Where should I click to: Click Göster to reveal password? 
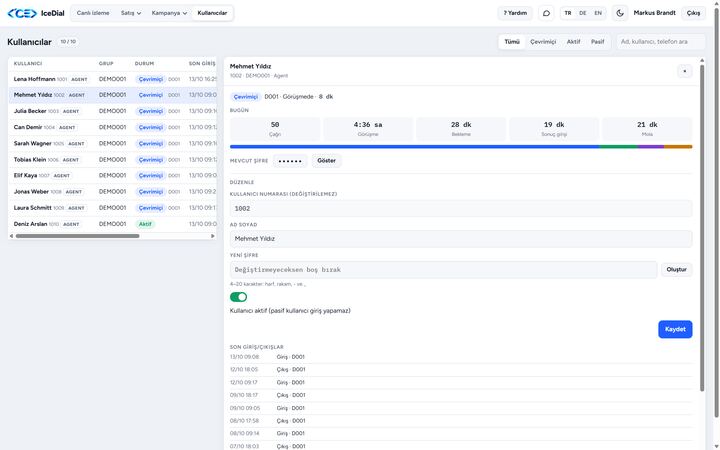[326, 161]
